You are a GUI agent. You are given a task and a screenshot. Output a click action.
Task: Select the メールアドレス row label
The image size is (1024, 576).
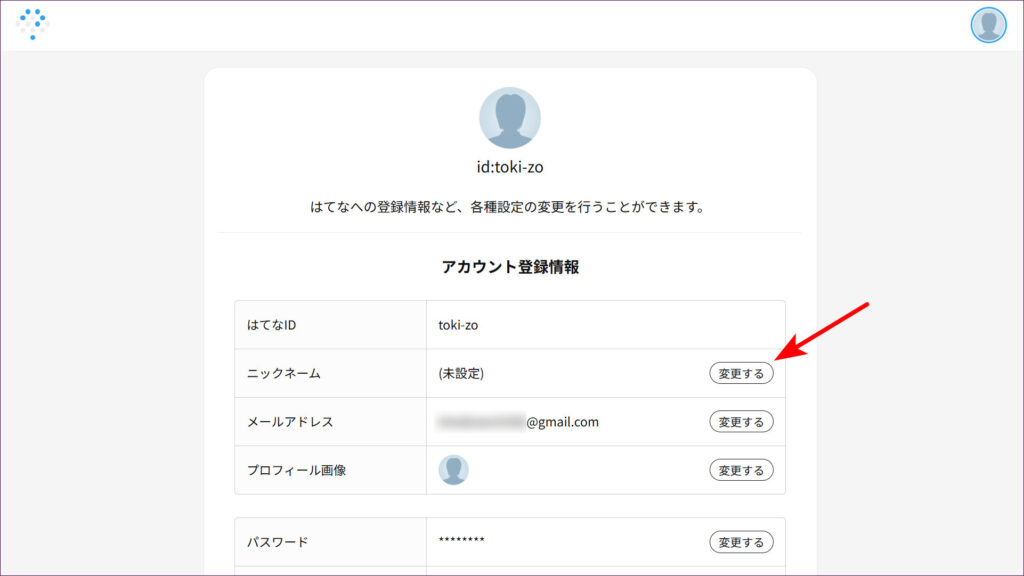(x=290, y=422)
